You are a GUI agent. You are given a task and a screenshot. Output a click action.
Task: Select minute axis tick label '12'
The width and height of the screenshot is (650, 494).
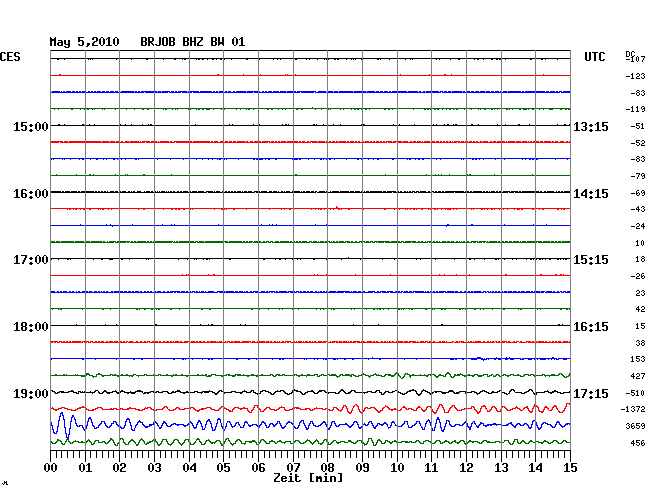466,467
